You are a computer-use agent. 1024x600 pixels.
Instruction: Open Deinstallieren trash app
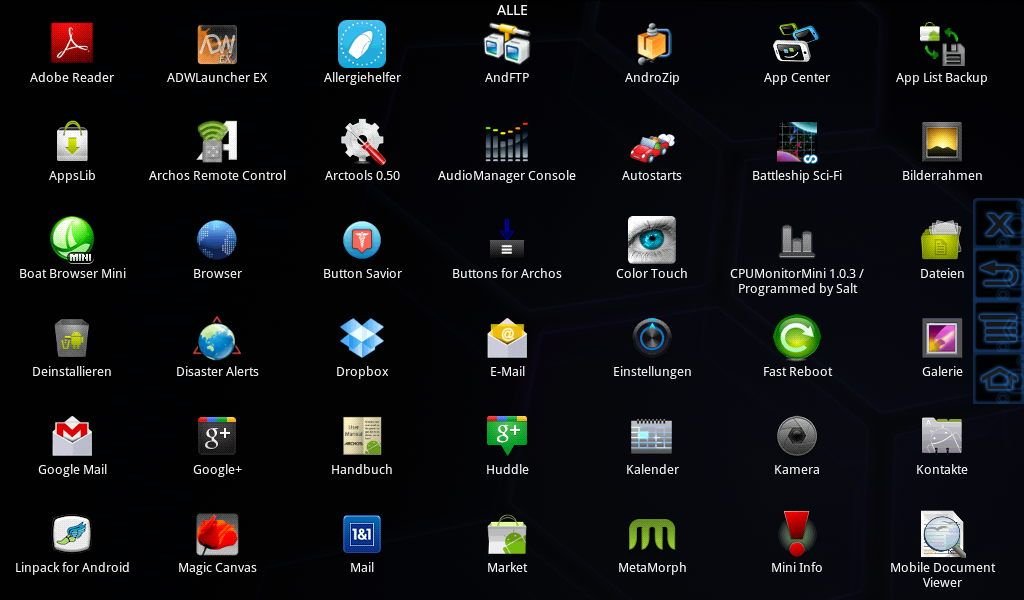coord(72,338)
